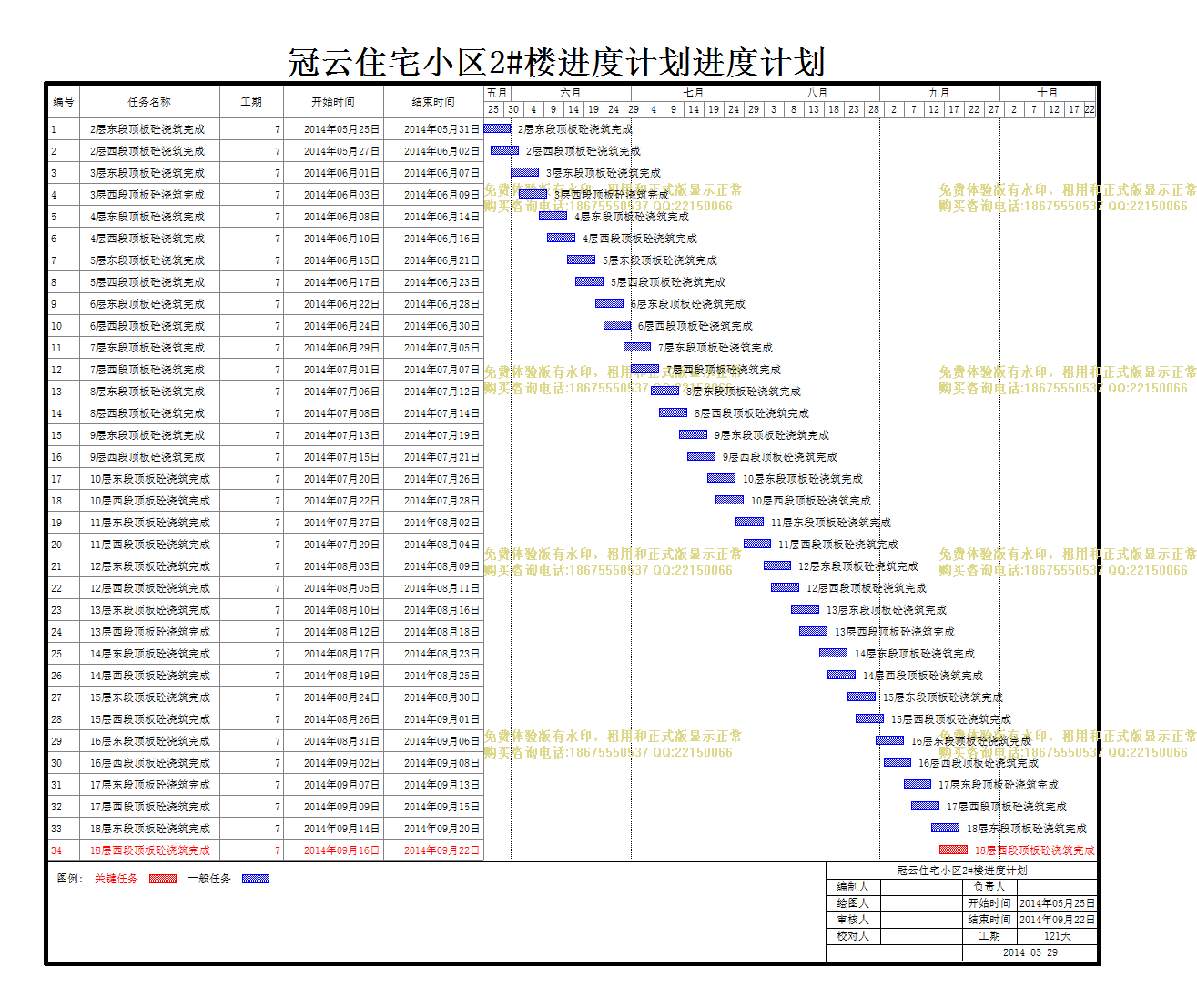1197x1008 pixels.
Task: Click the 十月 month header in timeline
Action: pyautogui.click(x=1048, y=93)
